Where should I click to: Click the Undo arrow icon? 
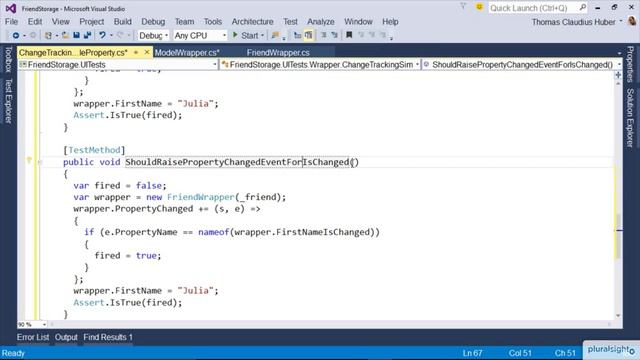point(102,36)
